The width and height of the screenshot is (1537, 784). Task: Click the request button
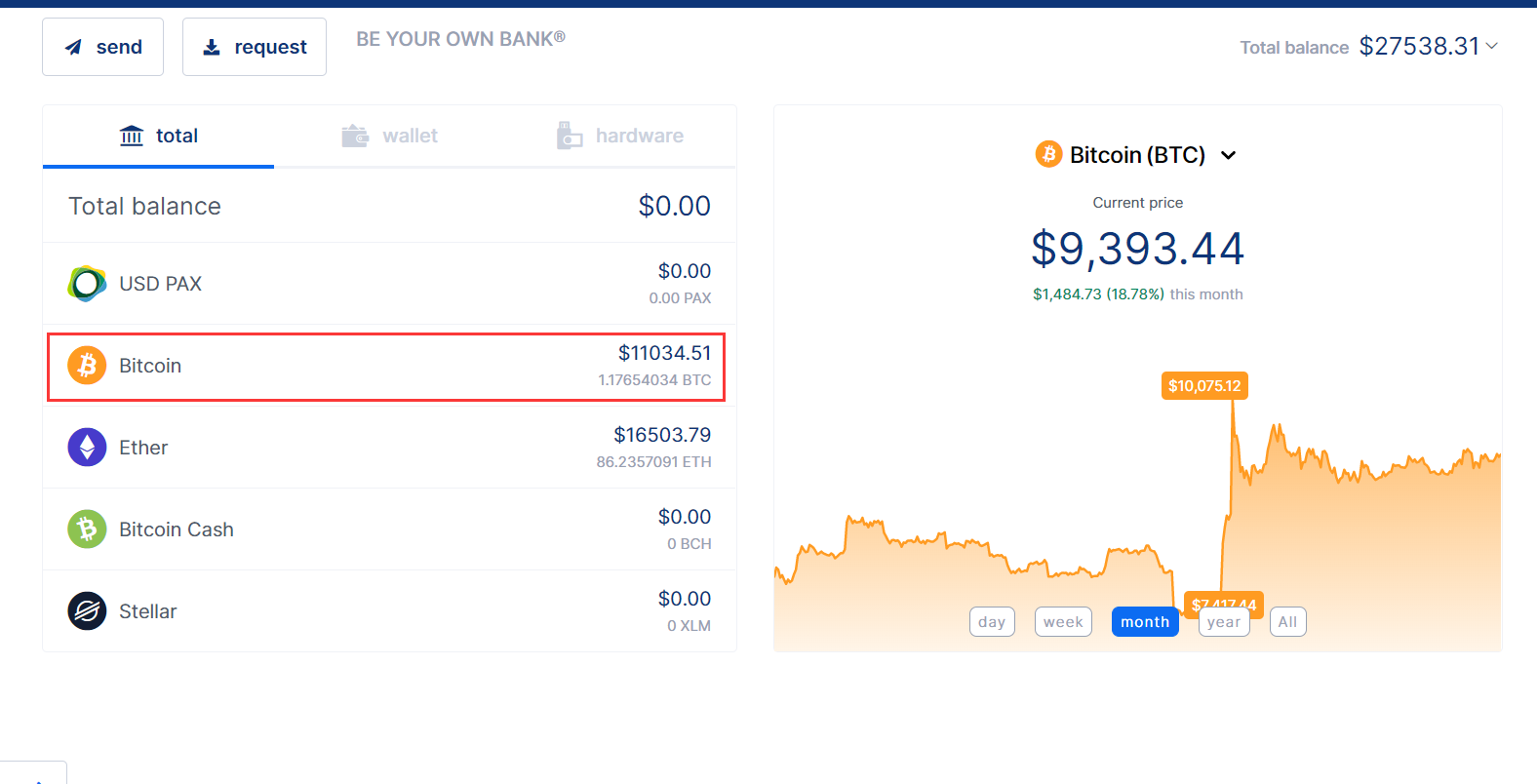[254, 46]
